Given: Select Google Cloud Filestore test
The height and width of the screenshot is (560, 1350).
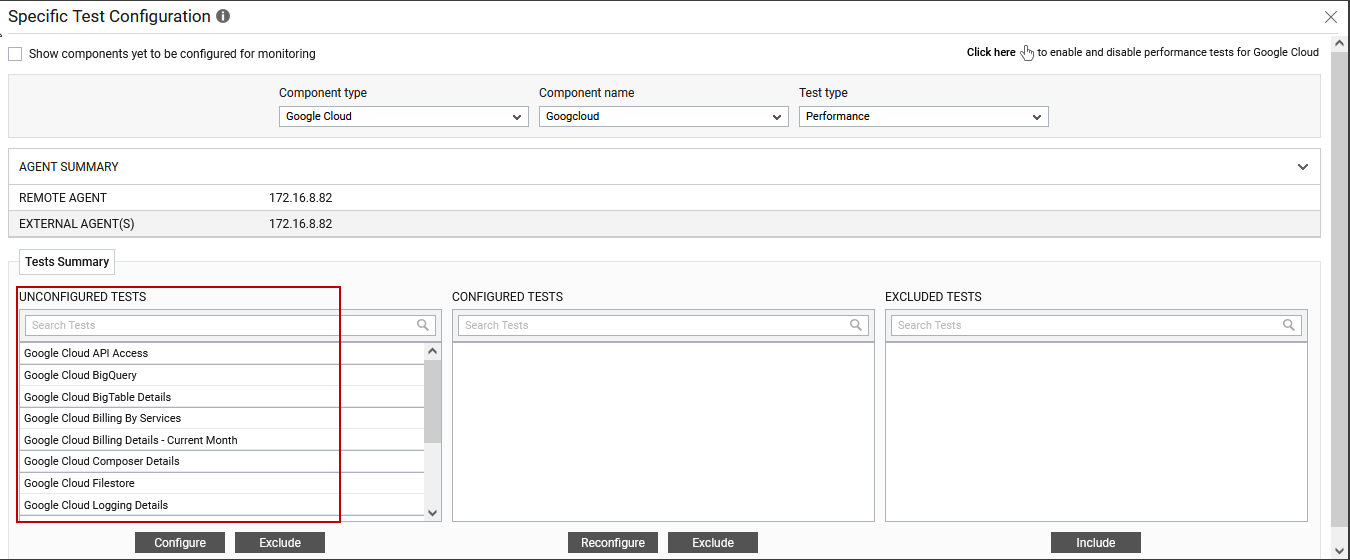Looking at the screenshot, I should [x=222, y=483].
